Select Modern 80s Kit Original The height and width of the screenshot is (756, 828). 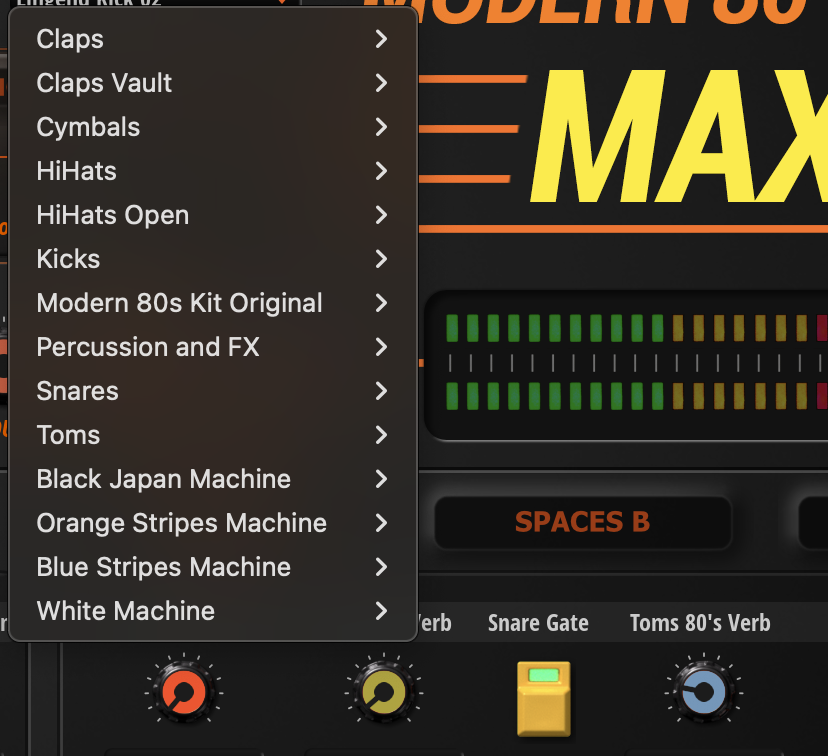[x=179, y=303]
